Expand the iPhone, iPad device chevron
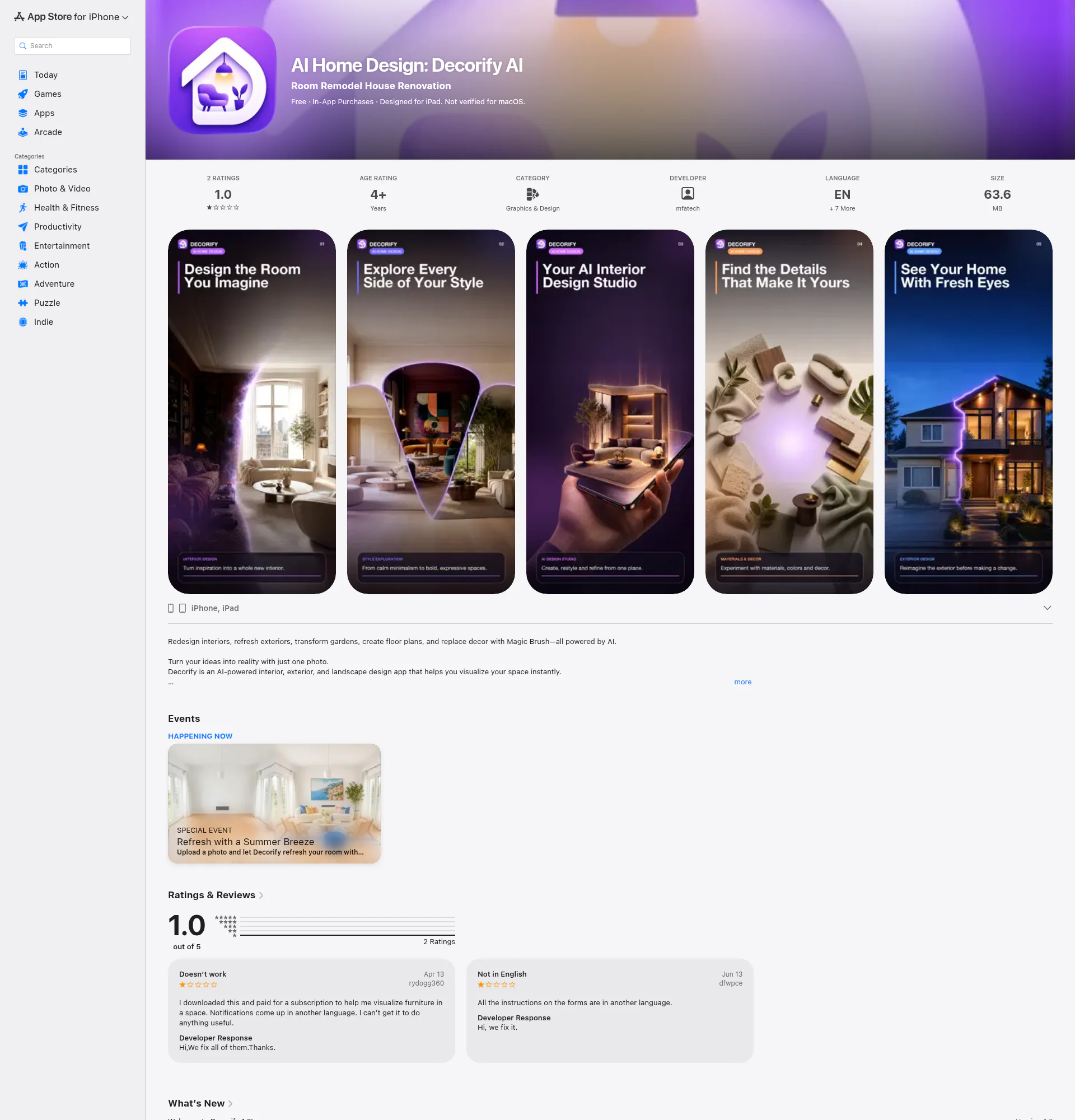The height and width of the screenshot is (1120, 1075). tap(1047, 608)
